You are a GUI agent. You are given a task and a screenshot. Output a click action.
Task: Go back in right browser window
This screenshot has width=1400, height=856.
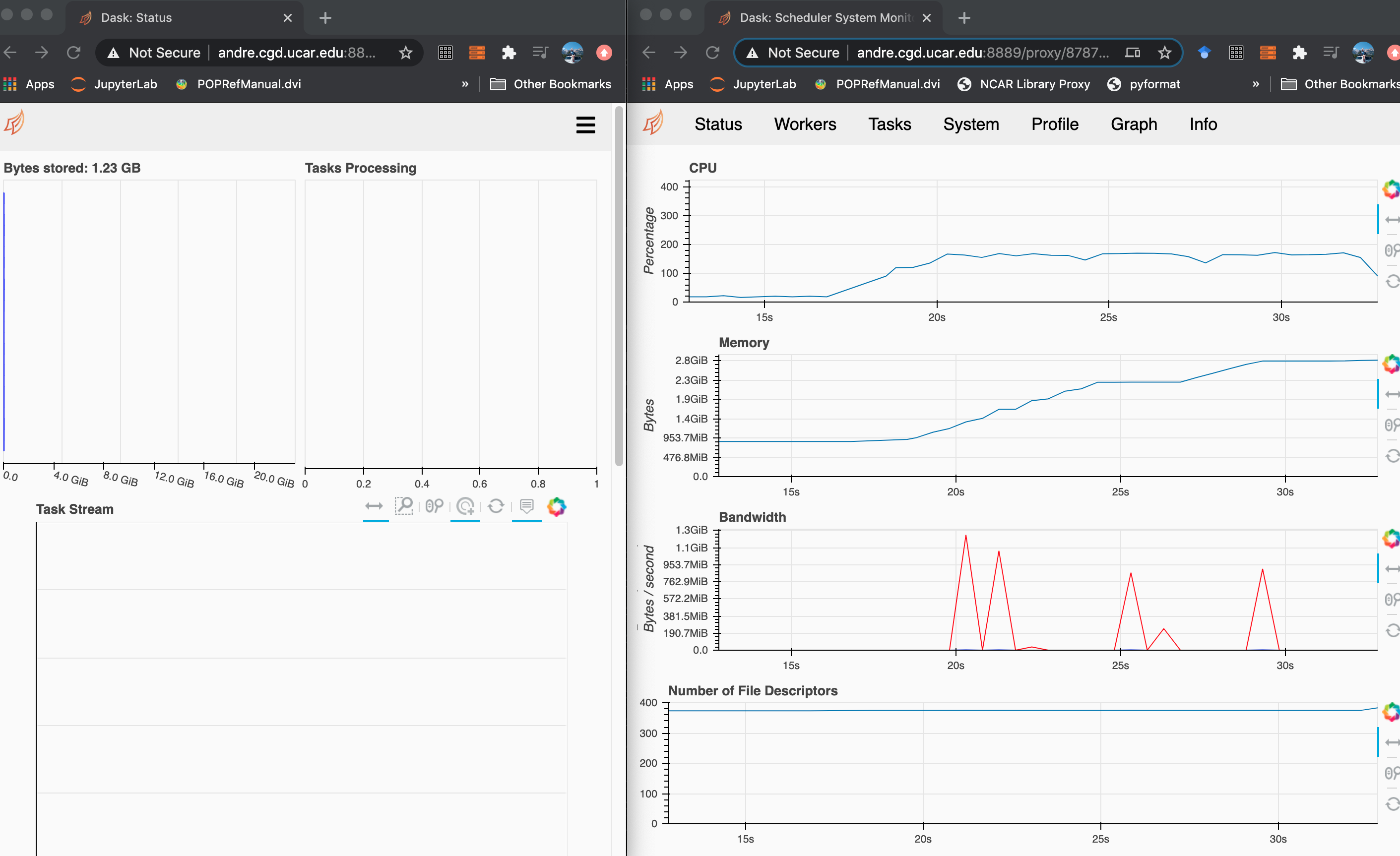pos(649,53)
